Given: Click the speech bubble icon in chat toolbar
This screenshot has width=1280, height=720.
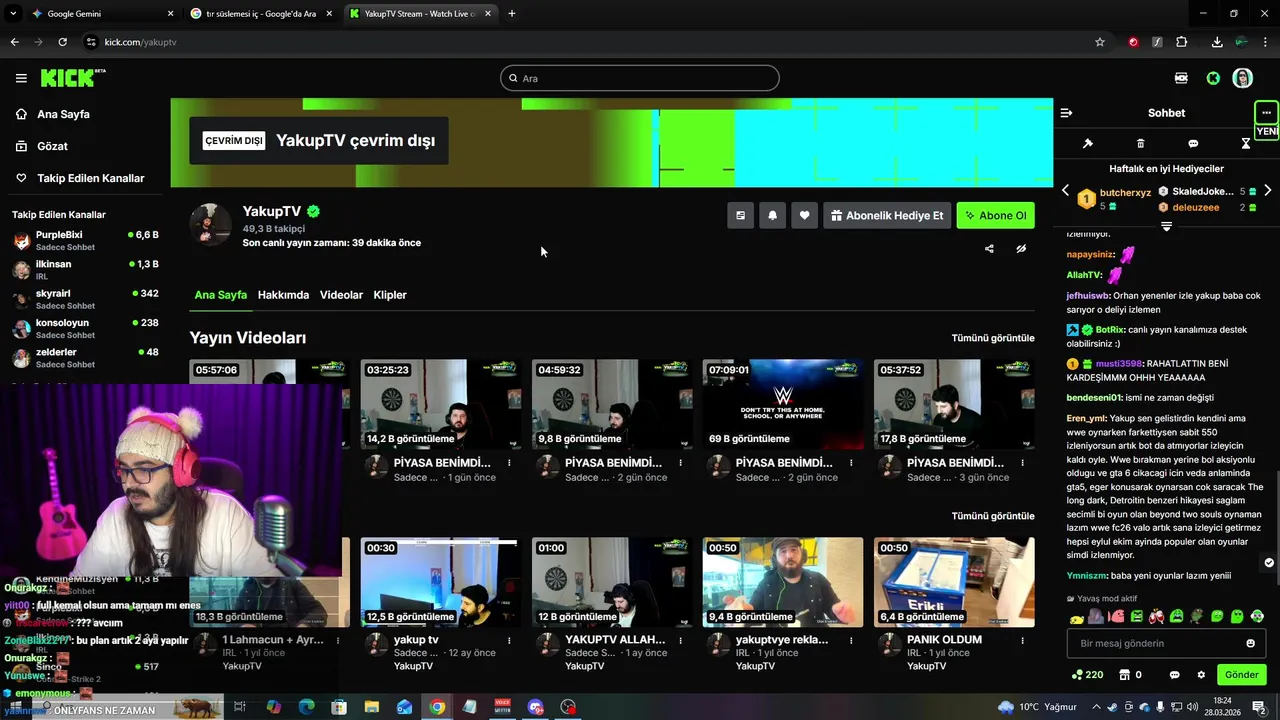Looking at the screenshot, I should tap(1193, 143).
